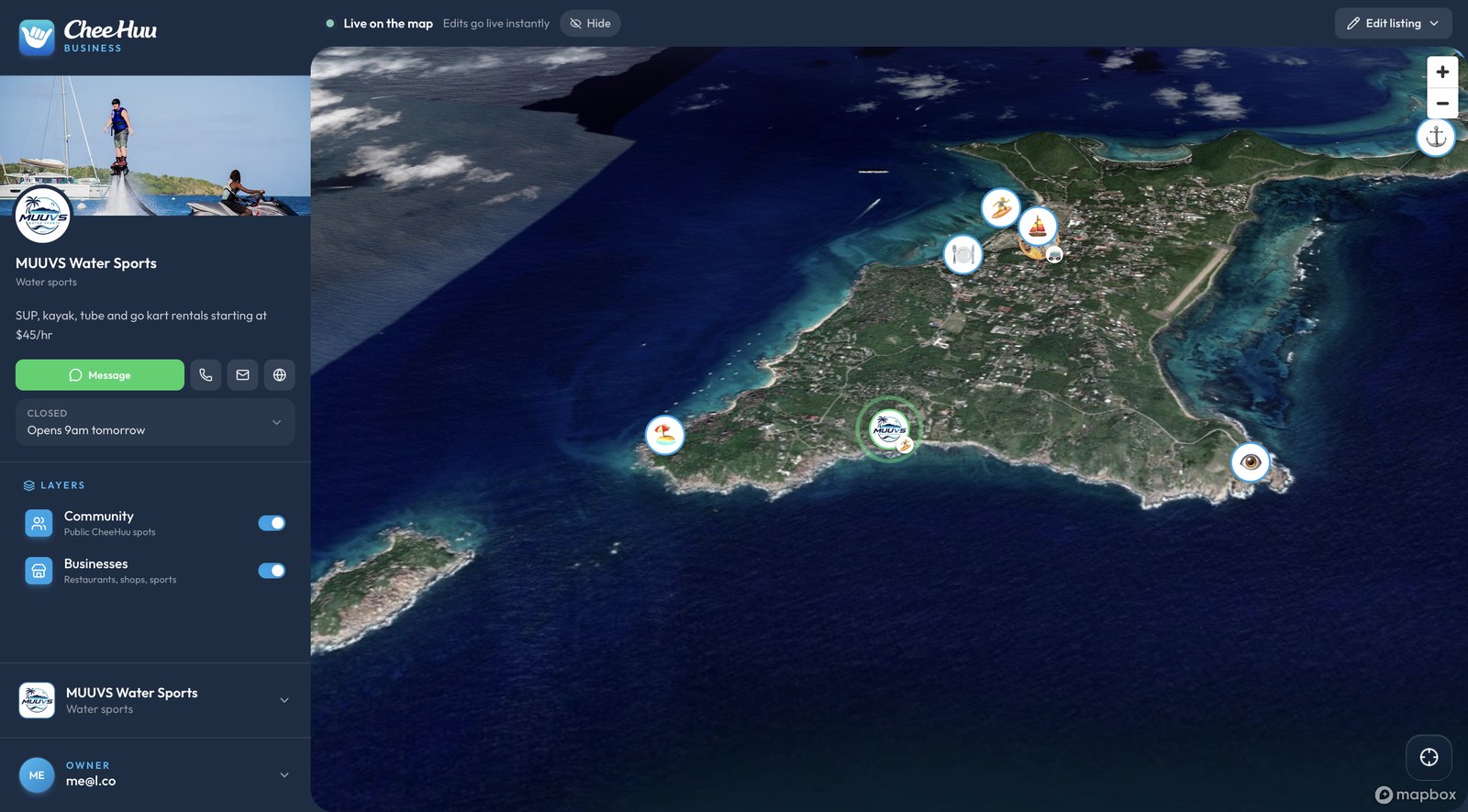1468x812 pixels.
Task: Click 'Edits go live instantly' text
Action: 496,24
